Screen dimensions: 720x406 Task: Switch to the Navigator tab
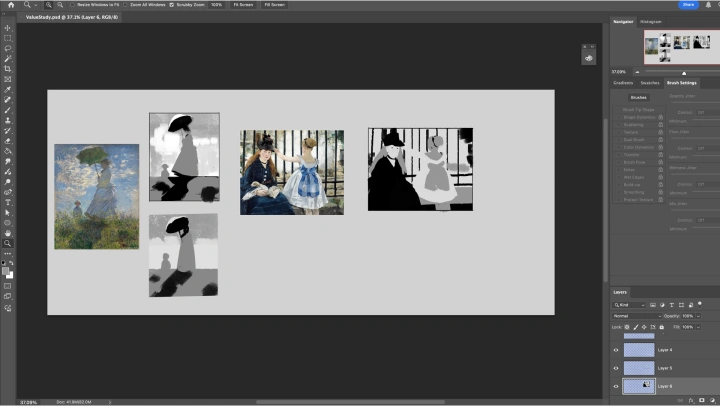623,22
